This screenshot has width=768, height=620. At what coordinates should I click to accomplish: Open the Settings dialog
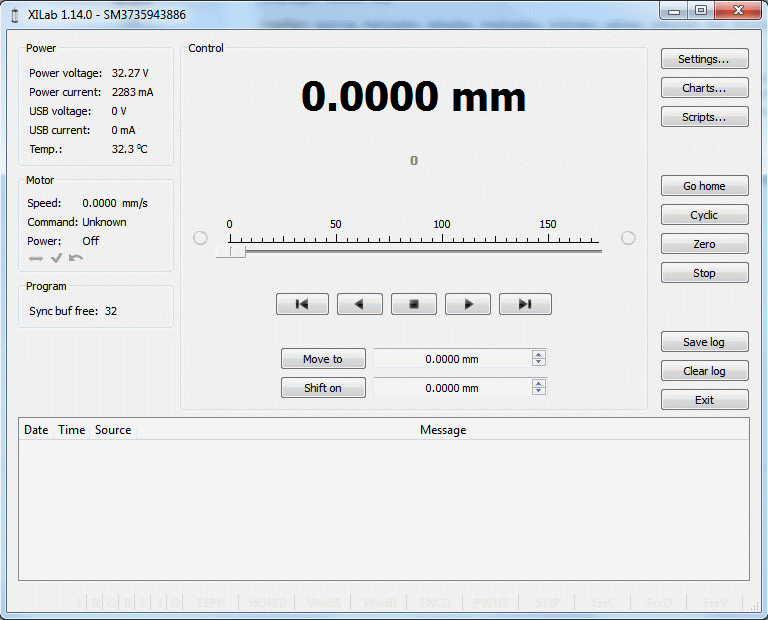704,59
